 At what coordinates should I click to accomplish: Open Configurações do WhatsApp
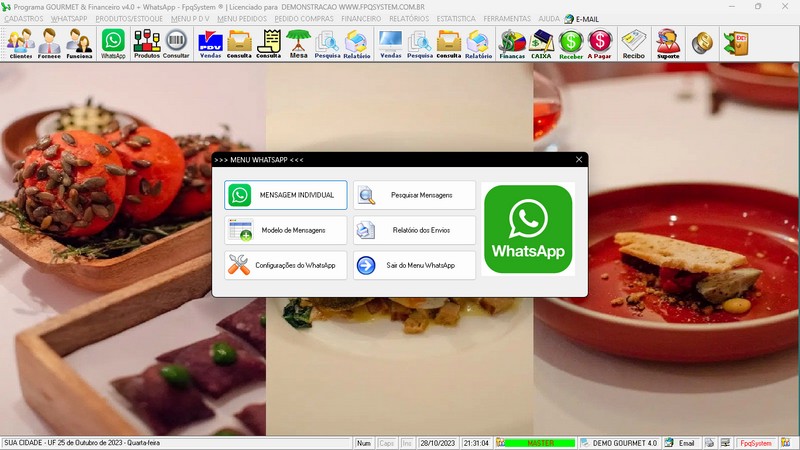tap(286, 265)
